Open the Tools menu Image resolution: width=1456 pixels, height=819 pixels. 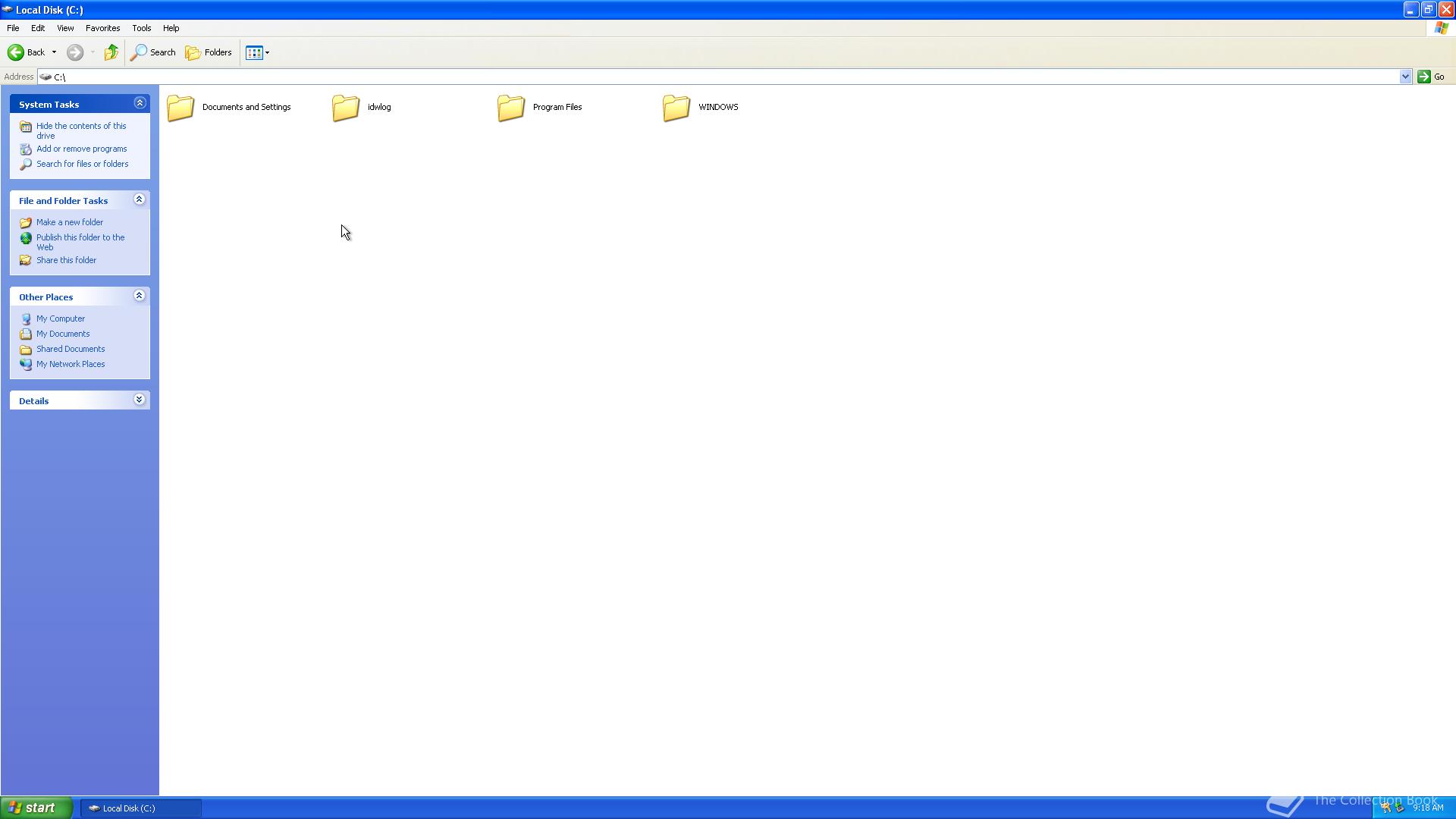coord(141,27)
